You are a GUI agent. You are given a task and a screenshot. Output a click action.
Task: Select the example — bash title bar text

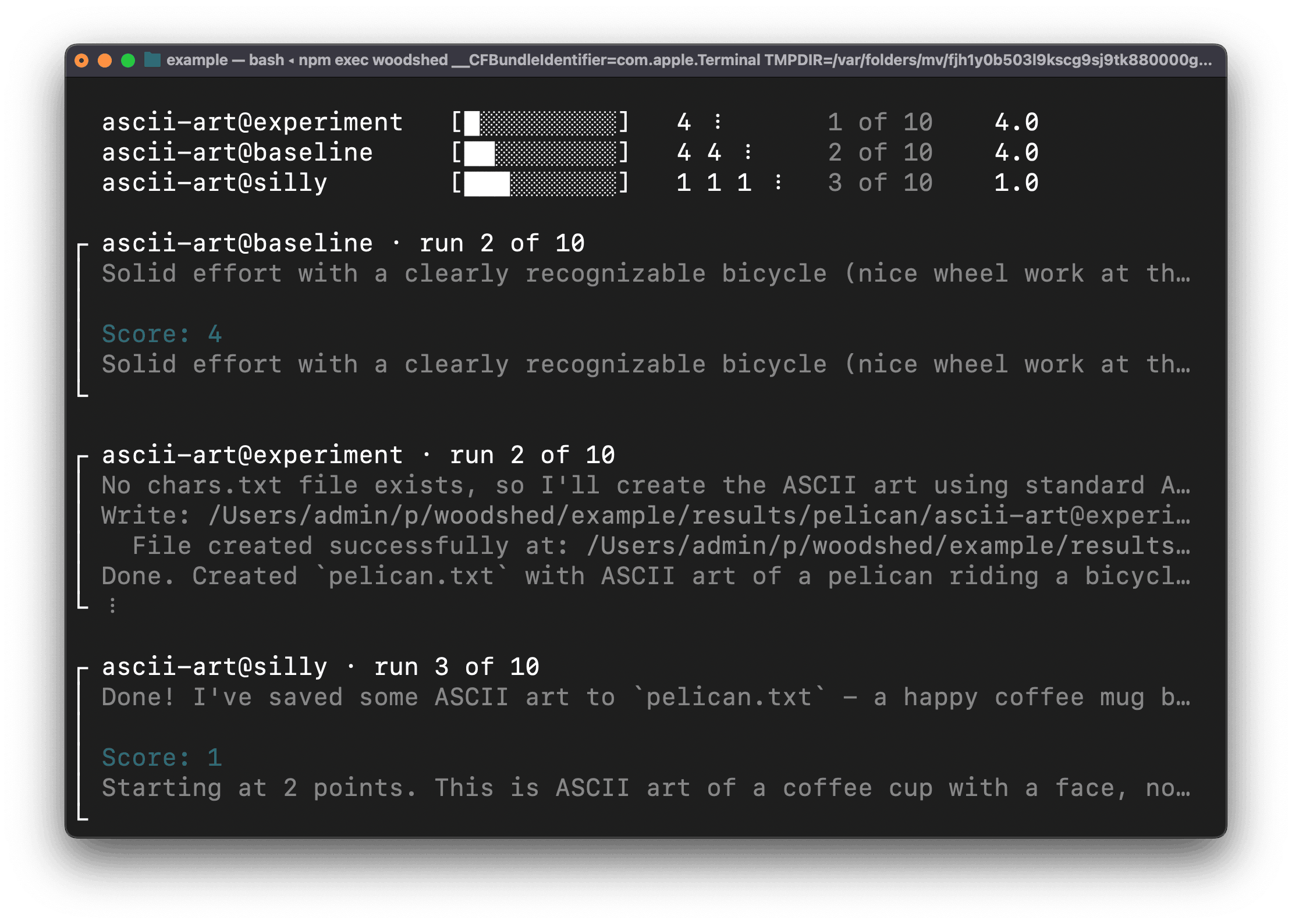tap(224, 59)
